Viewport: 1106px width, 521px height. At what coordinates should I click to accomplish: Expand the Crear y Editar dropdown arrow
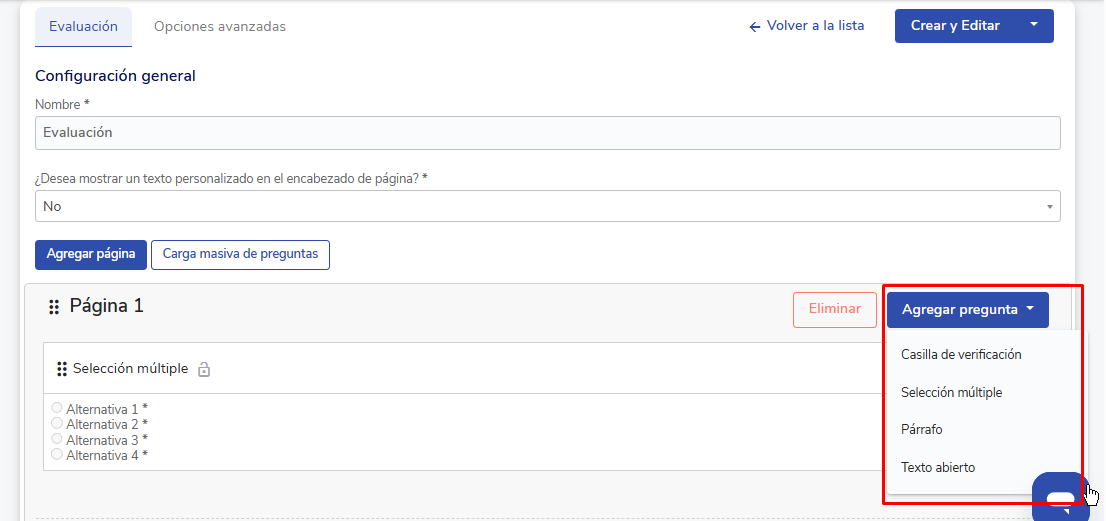pyautogui.click(x=1034, y=25)
